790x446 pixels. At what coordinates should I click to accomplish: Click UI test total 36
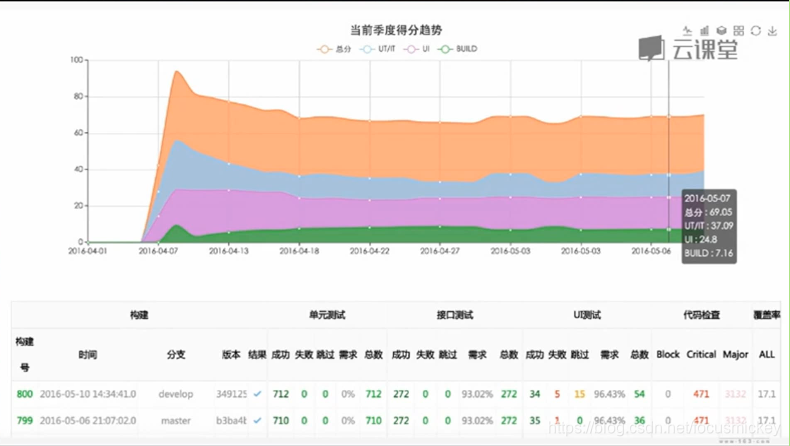[x=639, y=420]
